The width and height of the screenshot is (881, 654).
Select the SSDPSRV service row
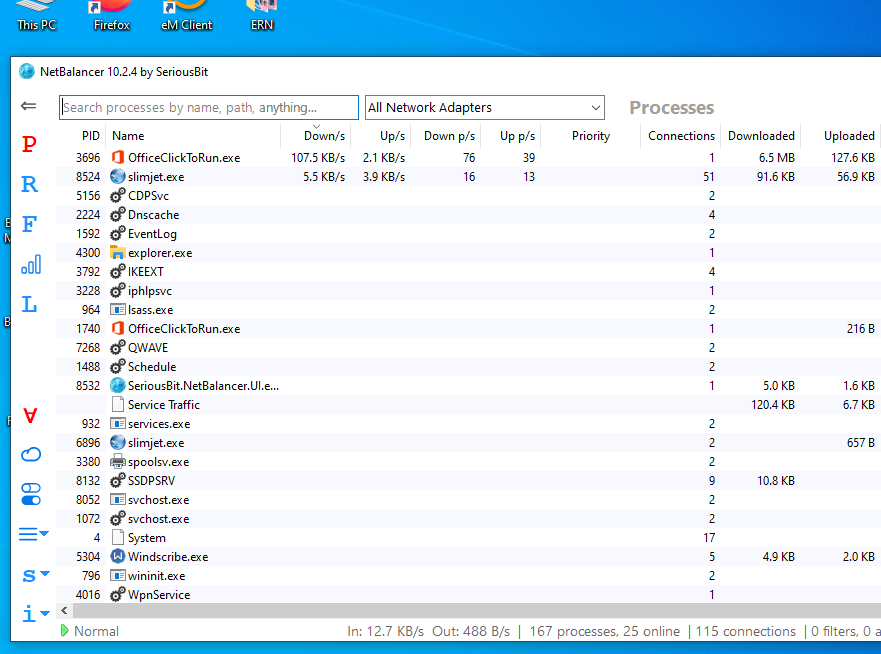coord(468,481)
